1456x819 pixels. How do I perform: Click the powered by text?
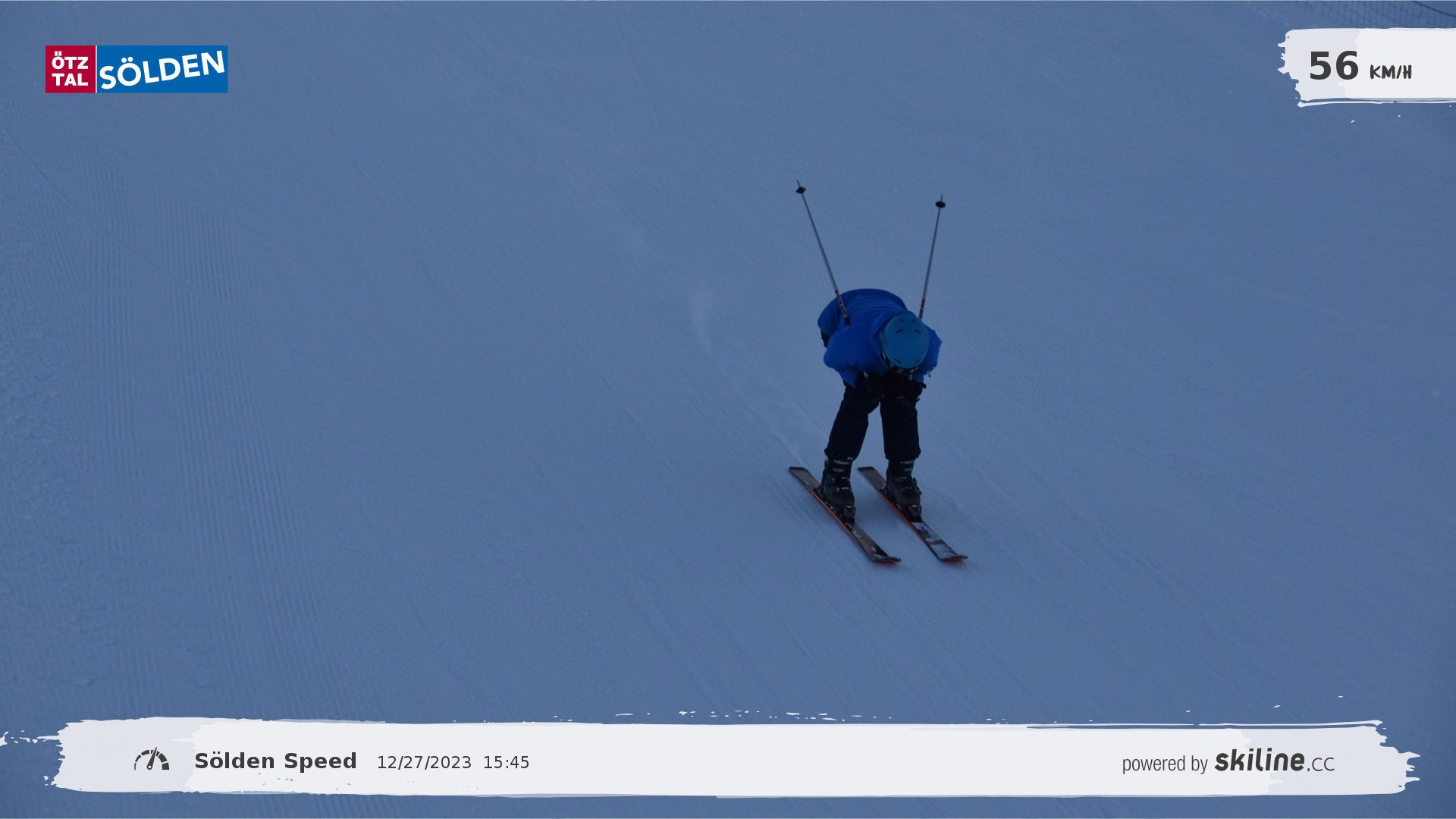point(1164,764)
